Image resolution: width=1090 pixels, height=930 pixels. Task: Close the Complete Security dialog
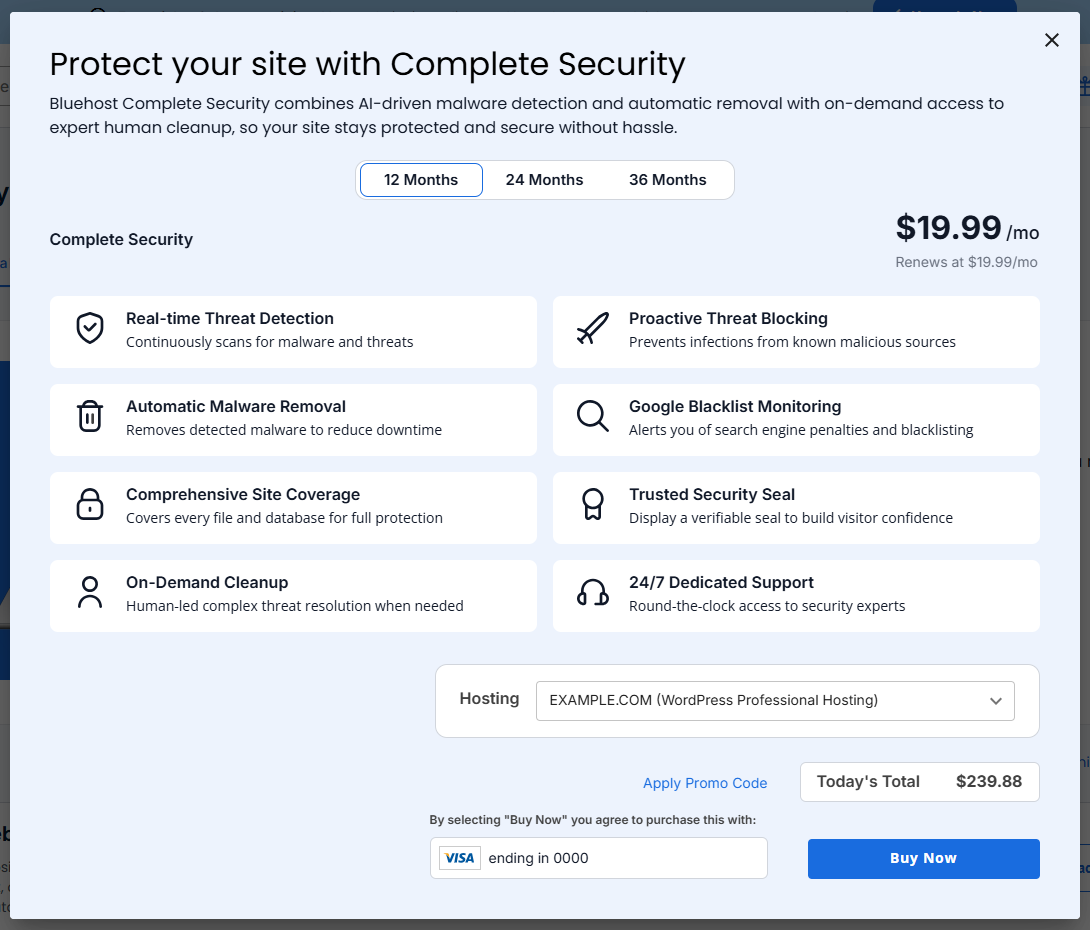click(1052, 40)
